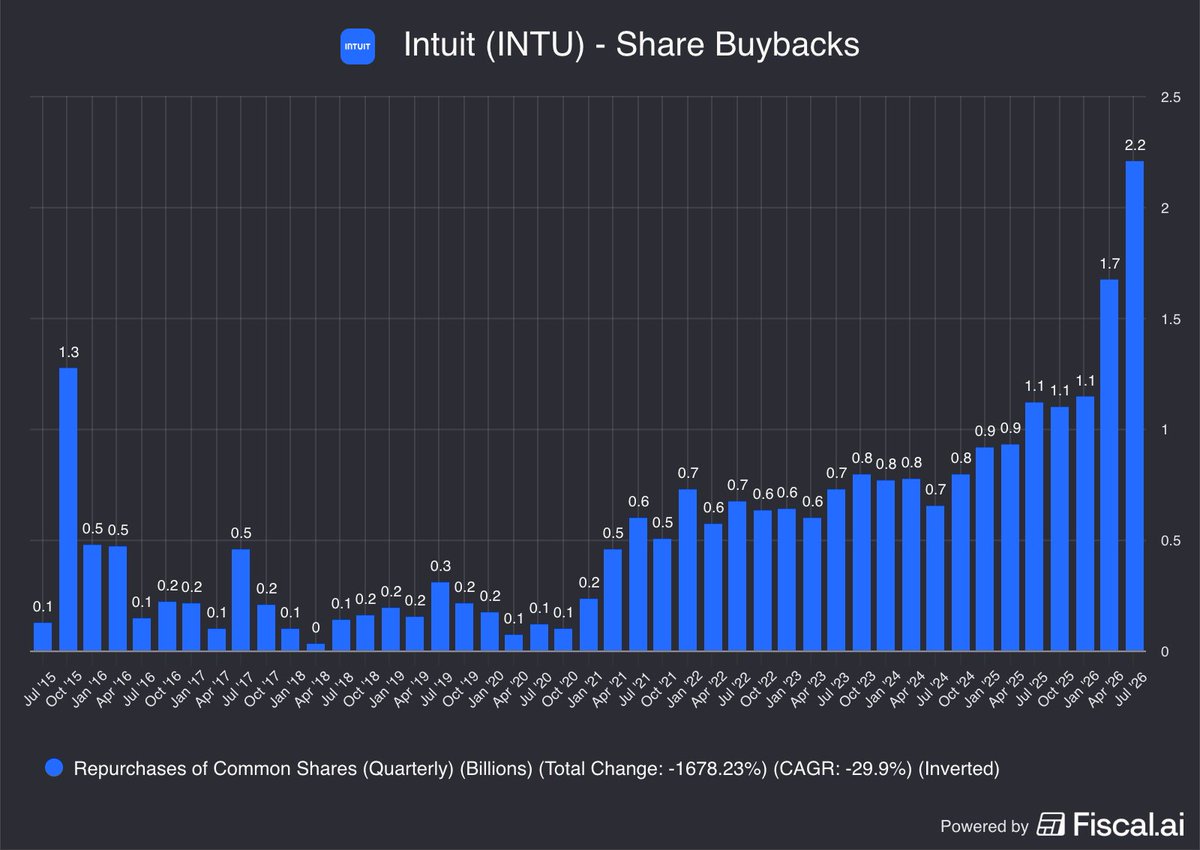Click the Jul '19 bar valued 0.3

point(439,616)
